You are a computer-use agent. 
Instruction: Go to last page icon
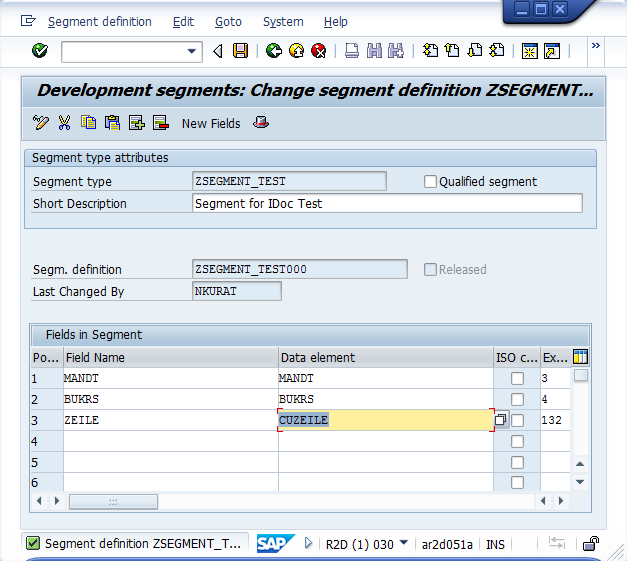point(497,51)
